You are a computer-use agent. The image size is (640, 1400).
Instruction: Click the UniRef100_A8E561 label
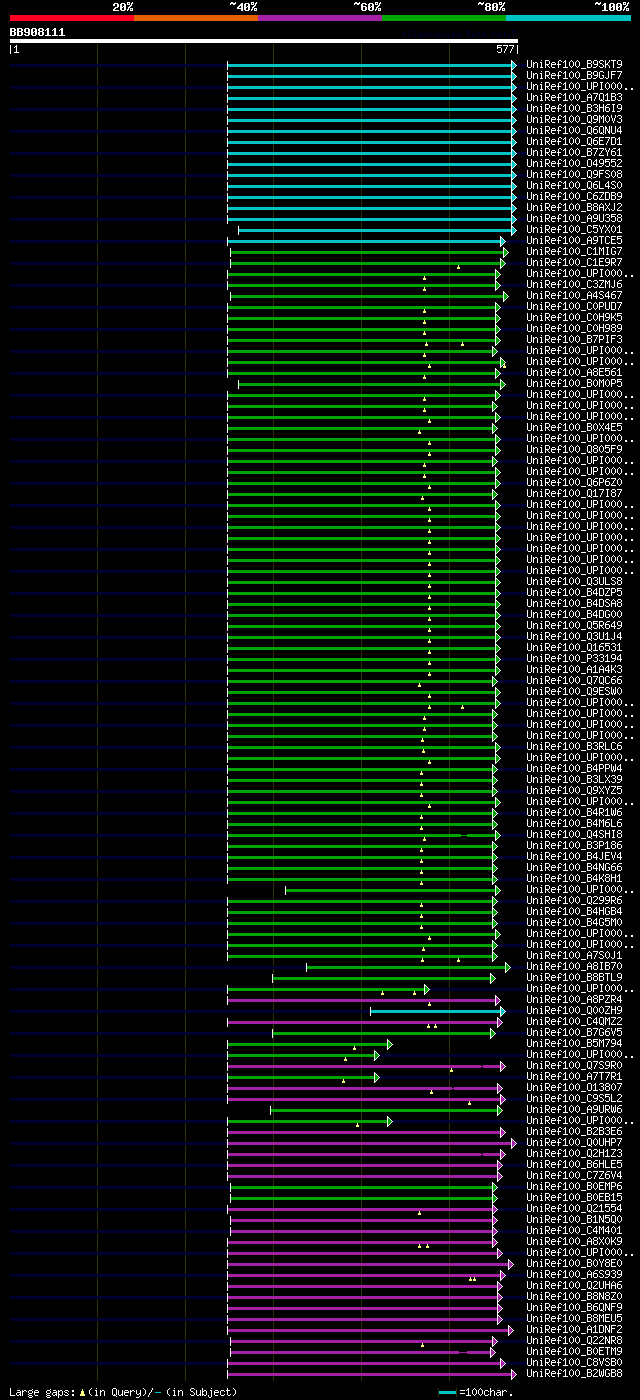pyautogui.click(x=574, y=372)
